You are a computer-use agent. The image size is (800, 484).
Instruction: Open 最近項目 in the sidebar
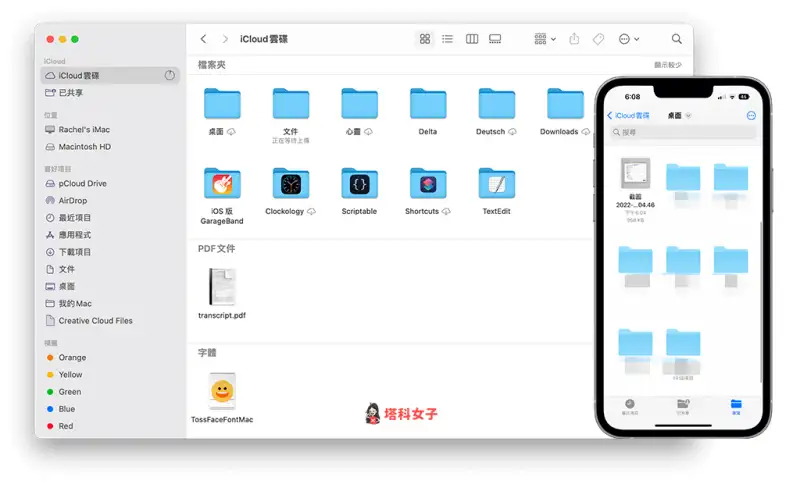[68, 218]
